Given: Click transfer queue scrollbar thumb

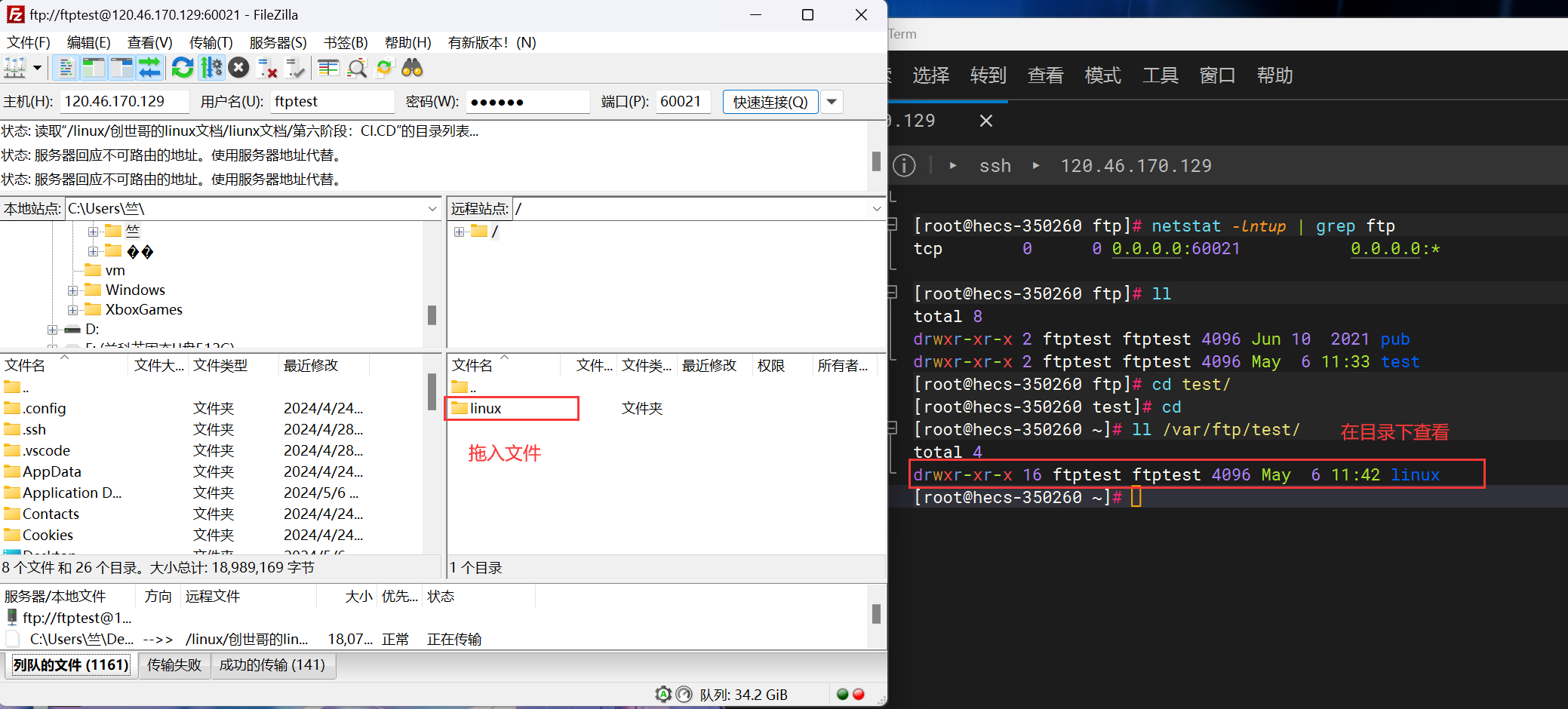Looking at the screenshot, I should (x=876, y=614).
